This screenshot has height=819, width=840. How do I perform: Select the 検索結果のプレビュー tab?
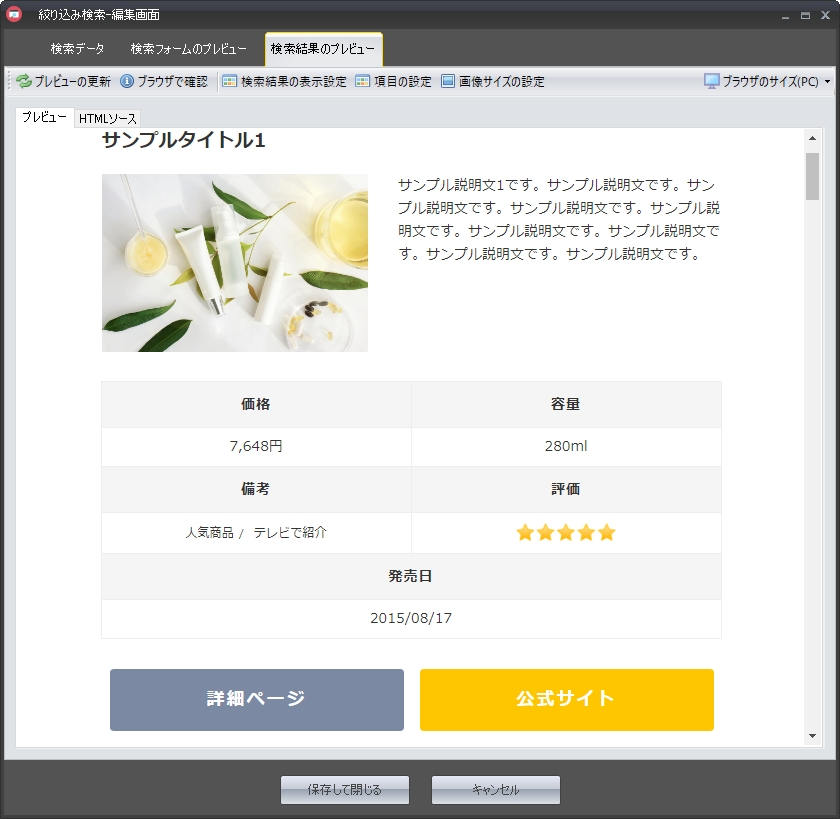(323, 49)
